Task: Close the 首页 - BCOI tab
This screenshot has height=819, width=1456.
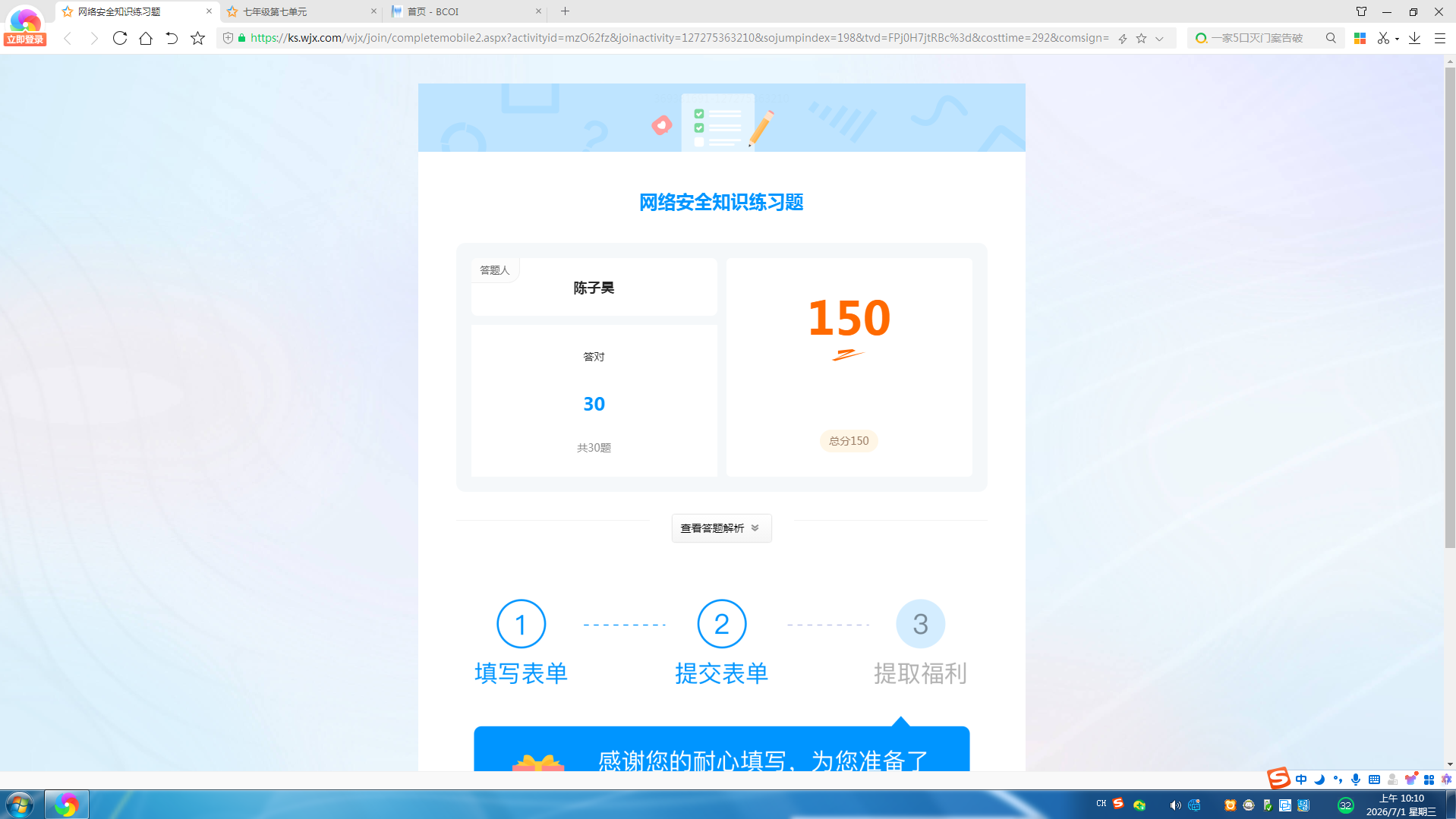Action: 538,11
